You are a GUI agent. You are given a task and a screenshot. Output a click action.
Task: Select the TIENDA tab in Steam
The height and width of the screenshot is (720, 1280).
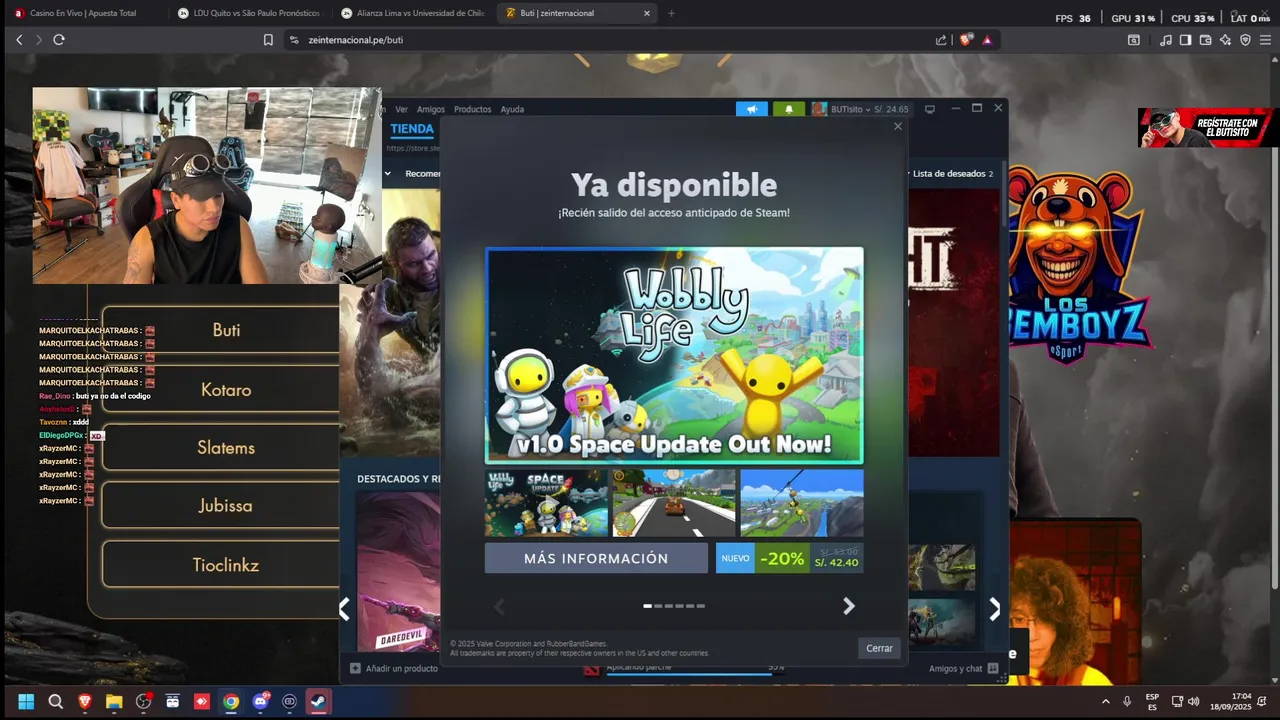pyautogui.click(x=412, y=129)
